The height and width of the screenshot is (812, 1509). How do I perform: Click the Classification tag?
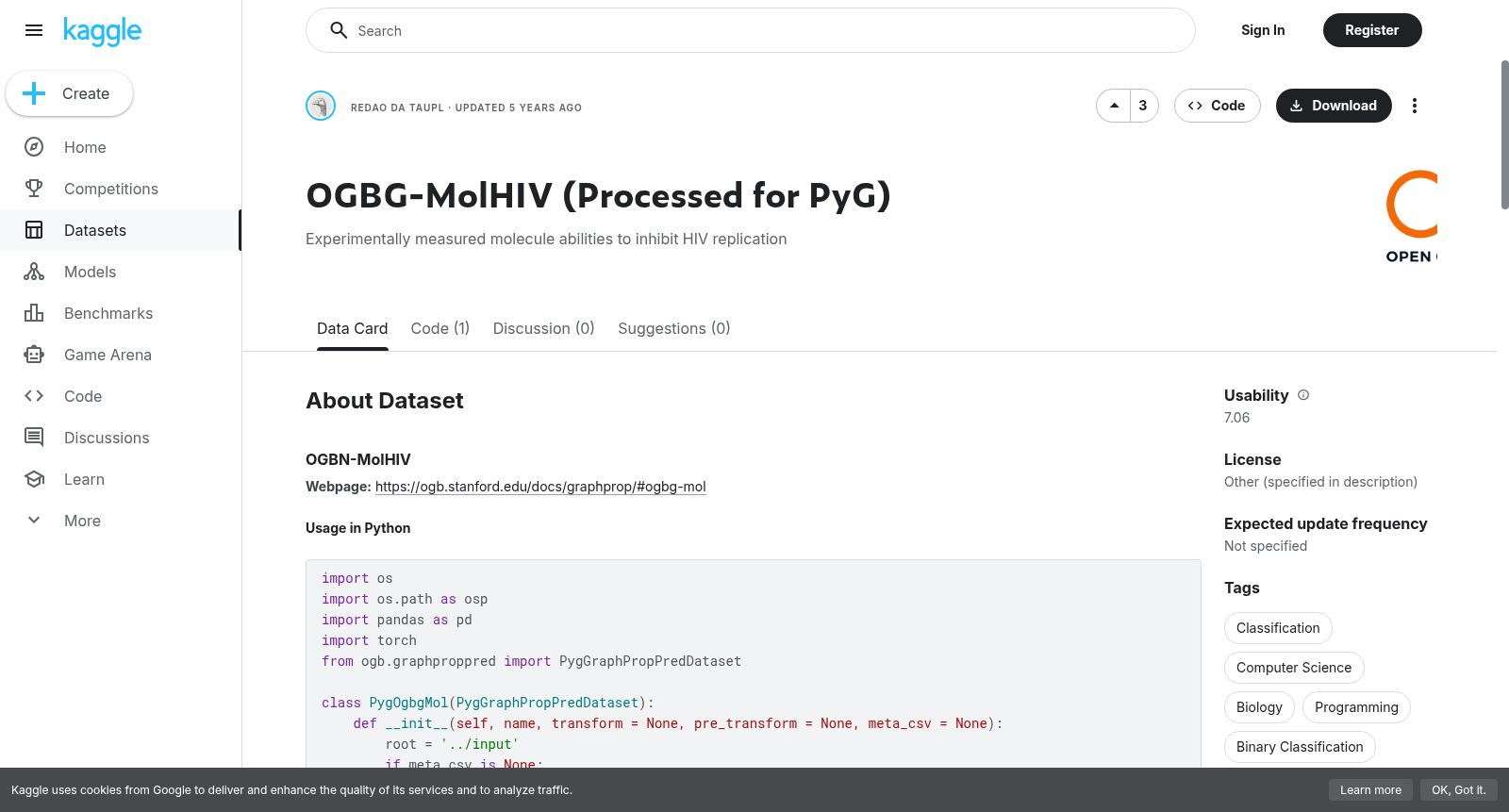(x=1278, y=628)
